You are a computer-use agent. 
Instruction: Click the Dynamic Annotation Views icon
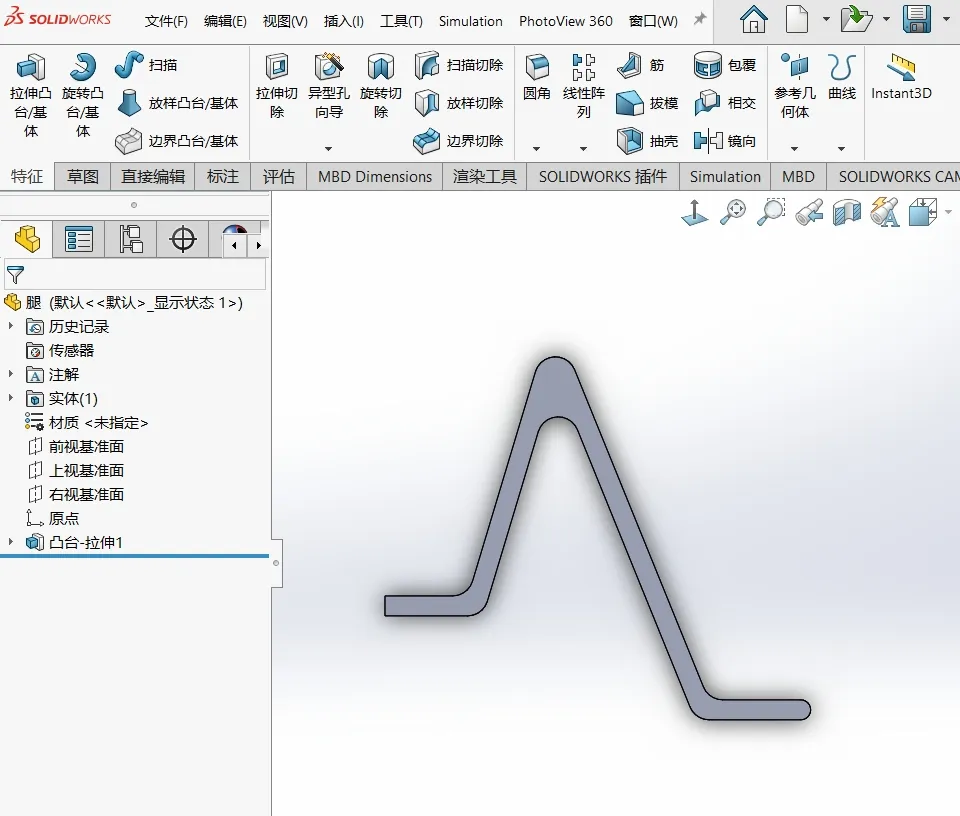pyautogui.click(x=885, y=212)
